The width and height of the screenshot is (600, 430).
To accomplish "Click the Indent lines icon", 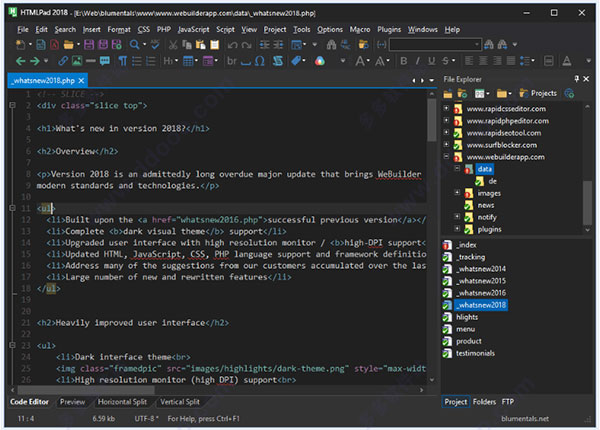I will tap(264, 45).
